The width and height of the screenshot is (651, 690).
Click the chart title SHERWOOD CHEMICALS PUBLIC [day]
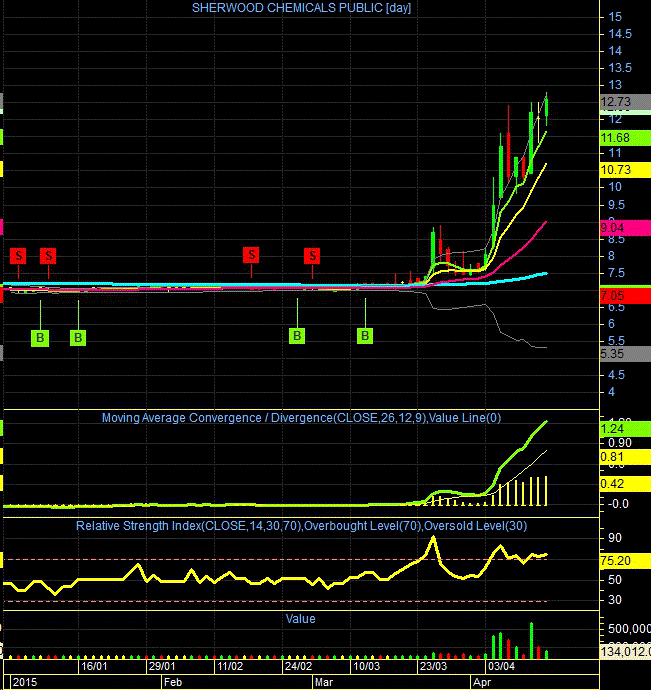(x=302, y=8)
